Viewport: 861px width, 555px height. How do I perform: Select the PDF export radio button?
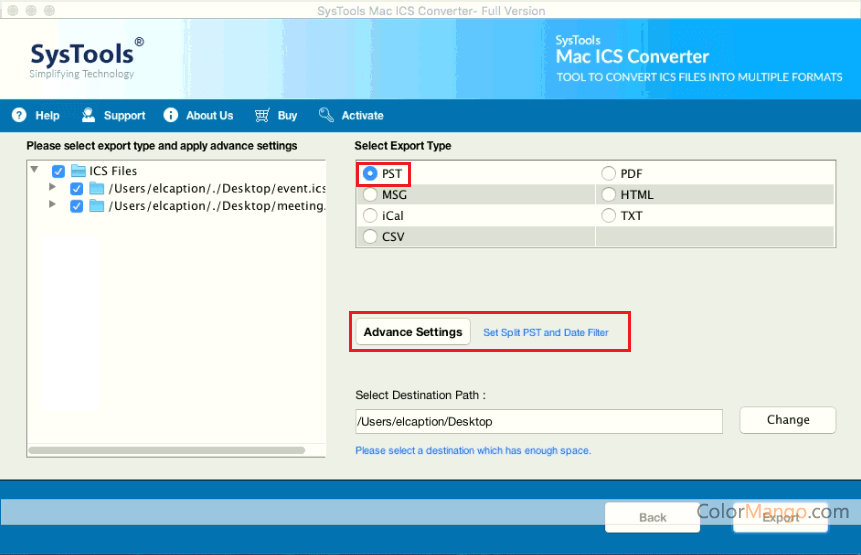pyautogui.click(x=608, y=174)
